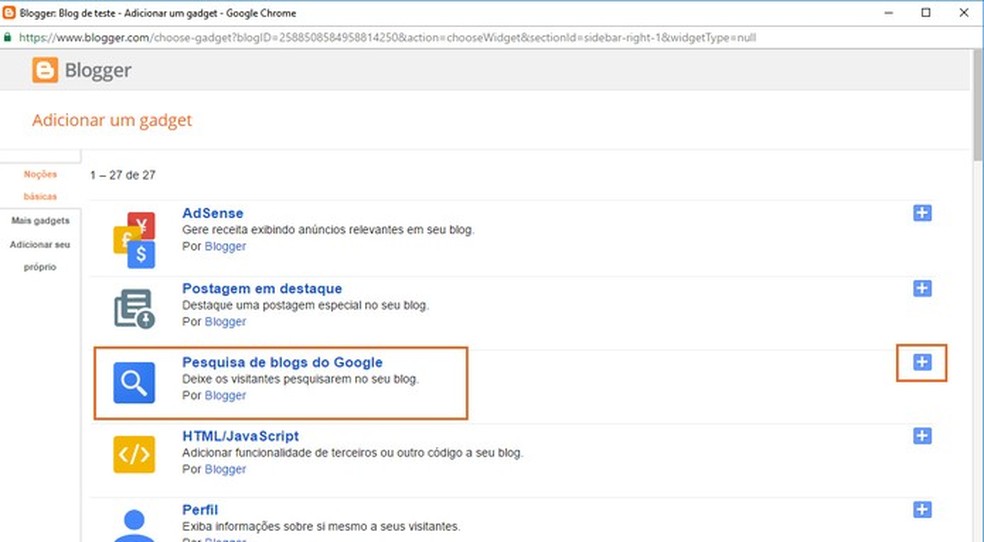This screenshot has height=542, width=984.
Task: Open Pesquisa de blogs do Google title
Action: [x=282, y=362]
